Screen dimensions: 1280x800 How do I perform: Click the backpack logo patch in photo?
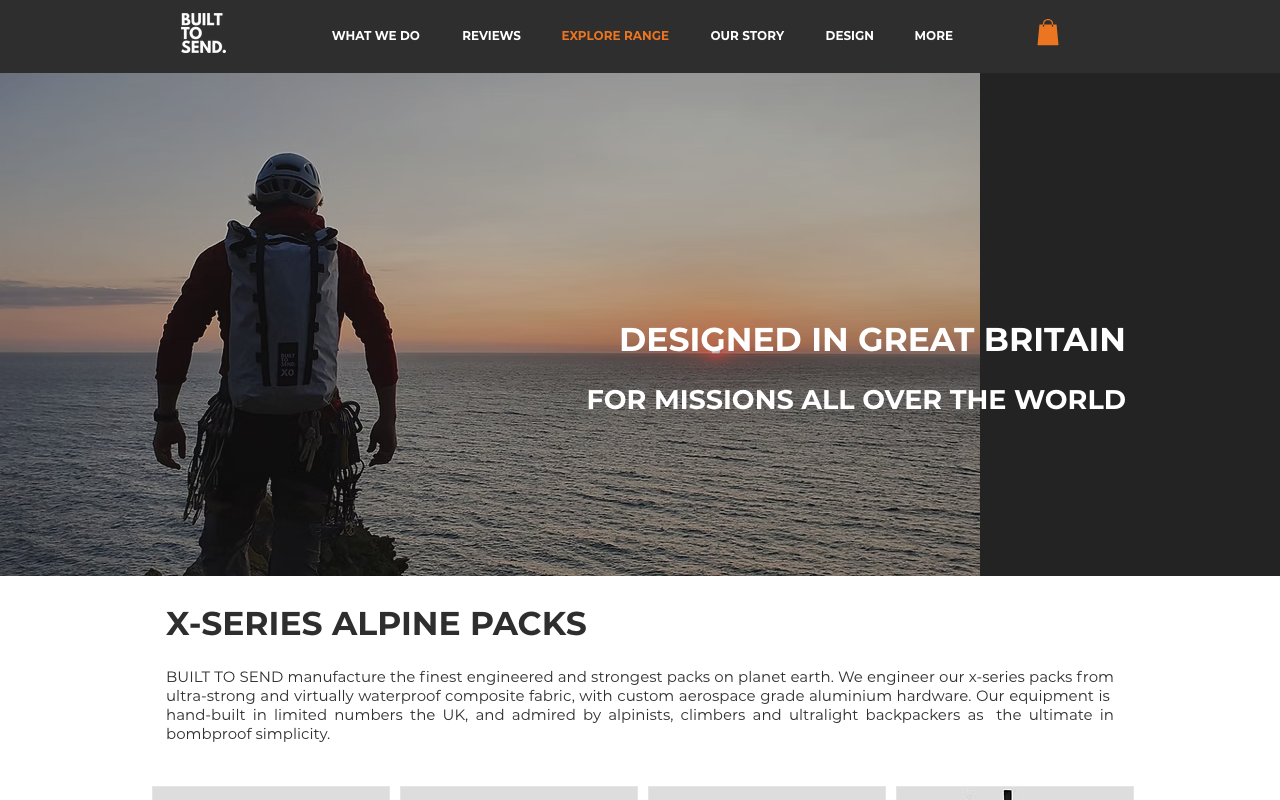point(287,364)
